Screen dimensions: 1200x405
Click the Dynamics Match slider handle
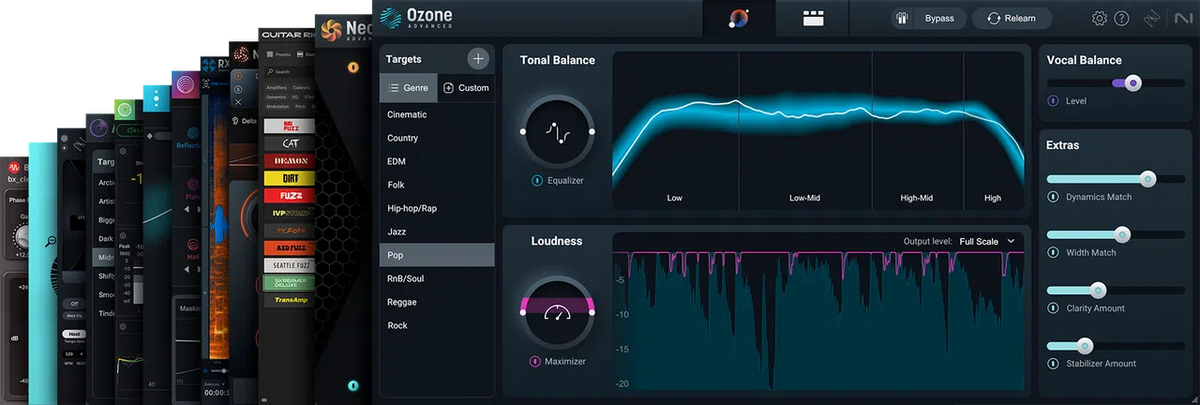click(x=1147, y=179)
